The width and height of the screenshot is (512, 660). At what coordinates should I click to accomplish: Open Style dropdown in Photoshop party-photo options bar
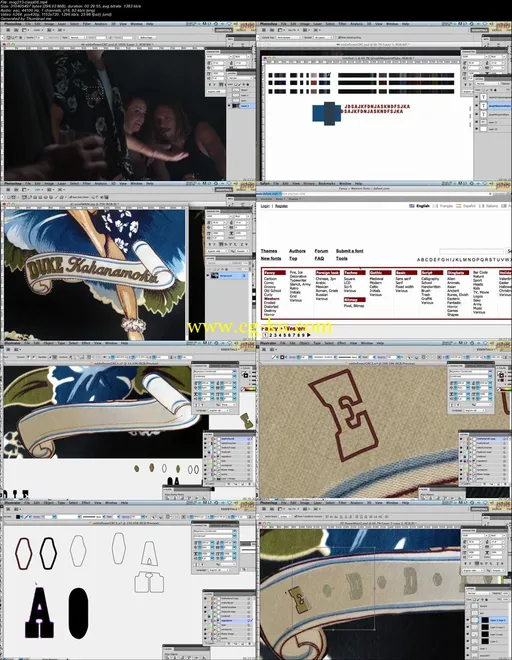tap(77, 37)
